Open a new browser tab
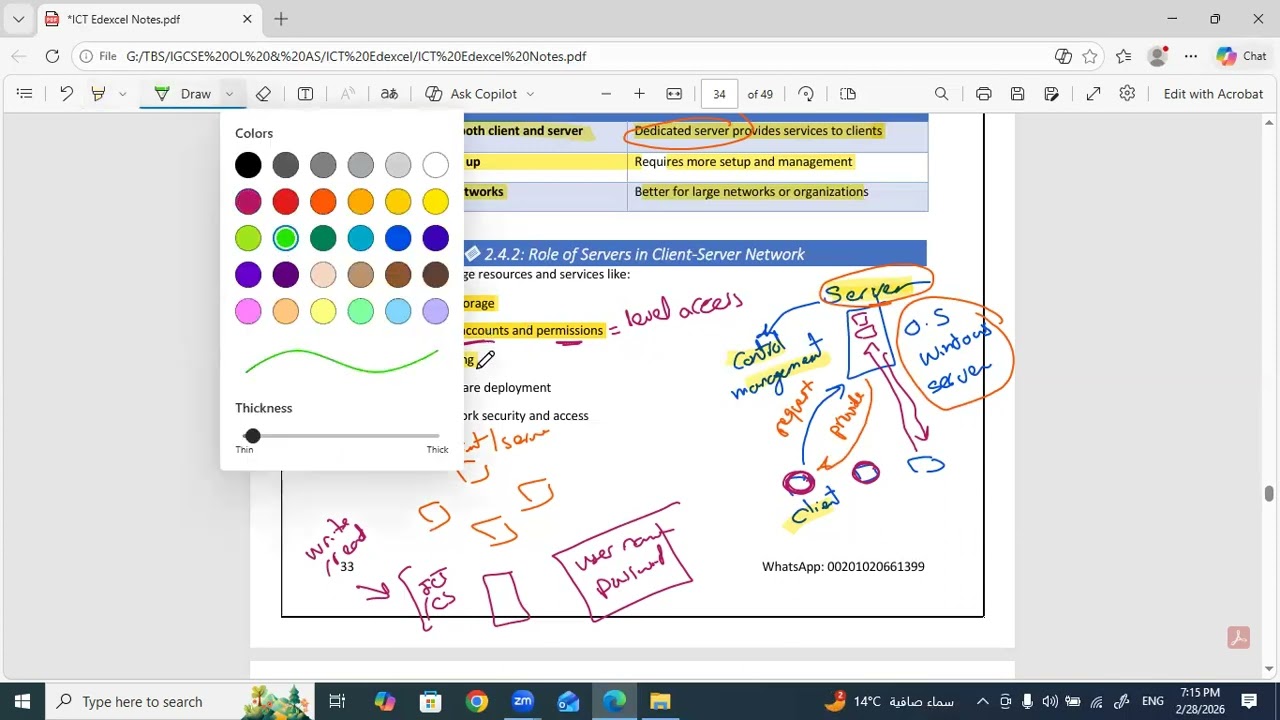This screenshot has height=720, width=1280. 281,19
